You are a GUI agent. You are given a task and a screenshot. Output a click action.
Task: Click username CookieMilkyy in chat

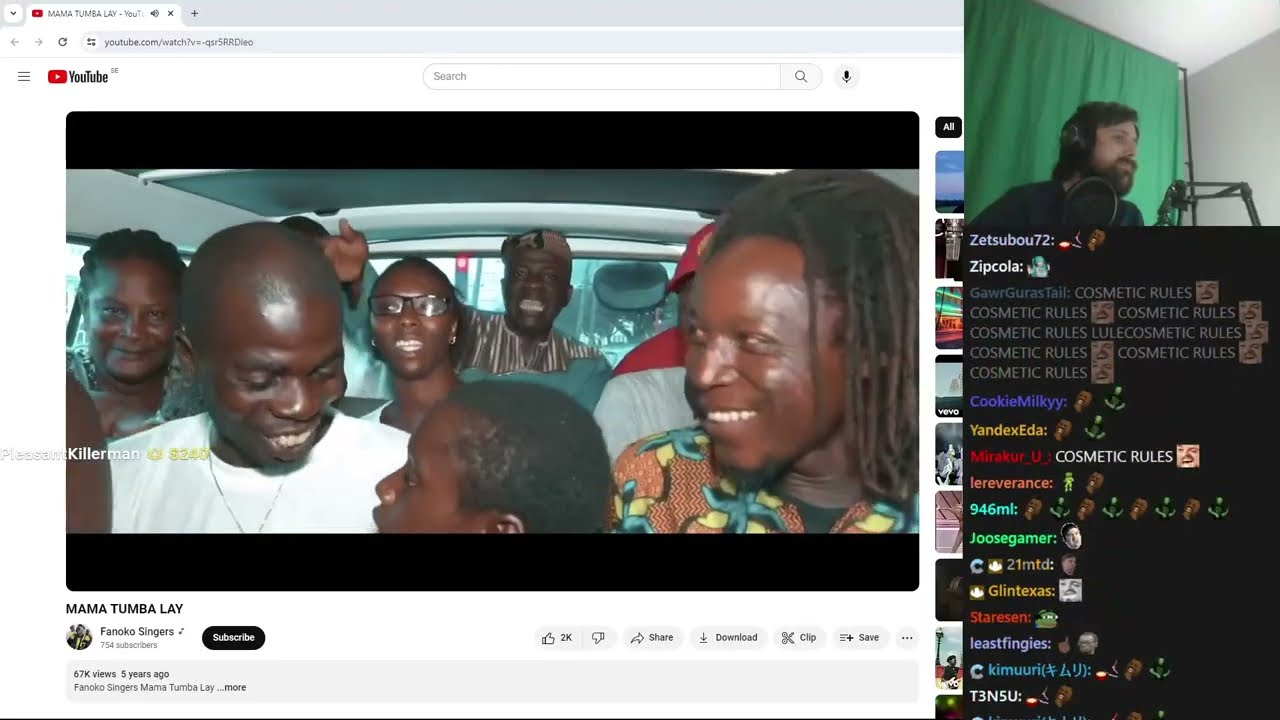pyautogui.click(x=1018, y=402)
